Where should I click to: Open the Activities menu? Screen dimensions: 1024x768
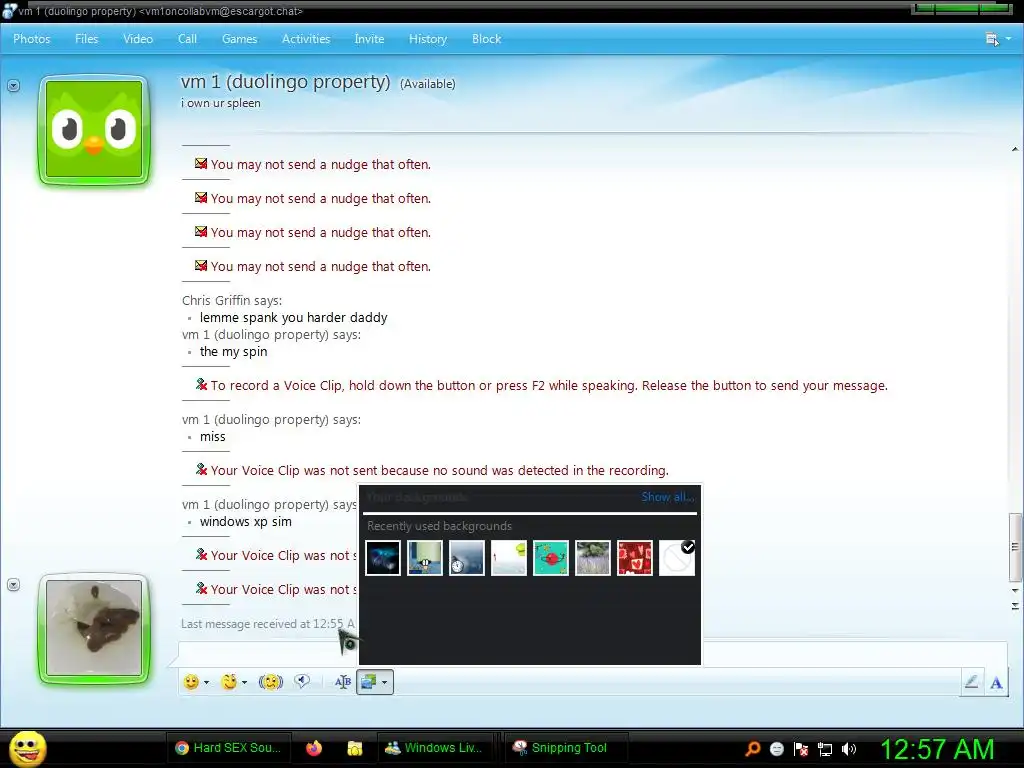(306, 39)
